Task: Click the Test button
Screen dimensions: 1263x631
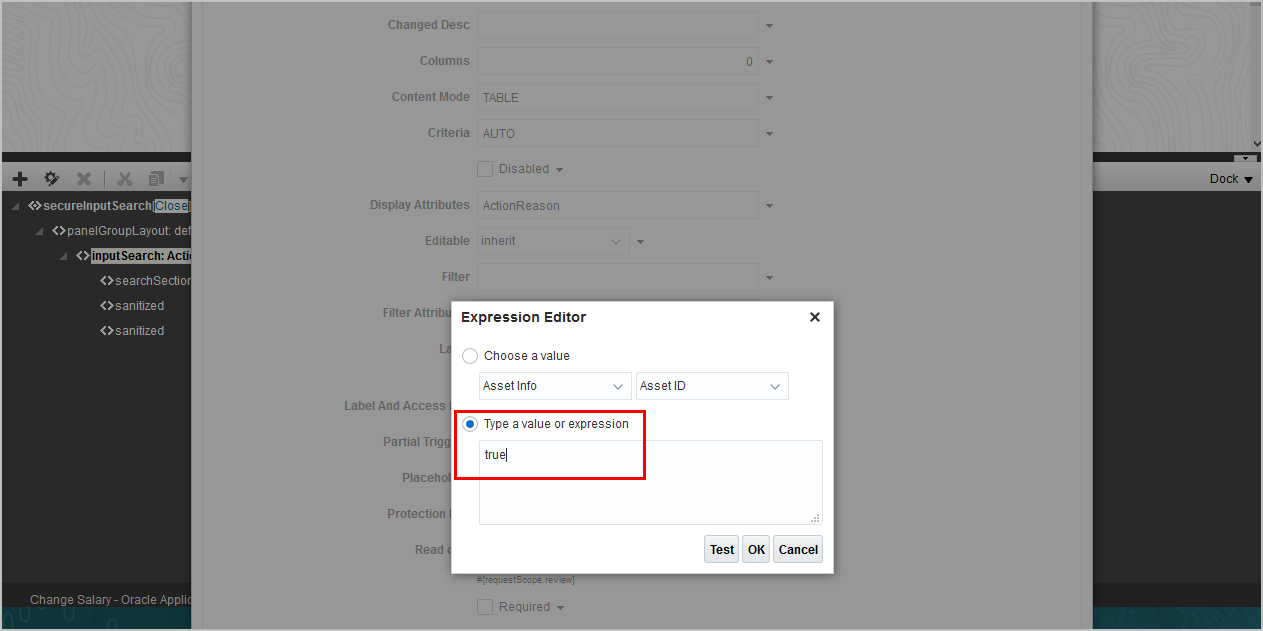Action: 721,549
